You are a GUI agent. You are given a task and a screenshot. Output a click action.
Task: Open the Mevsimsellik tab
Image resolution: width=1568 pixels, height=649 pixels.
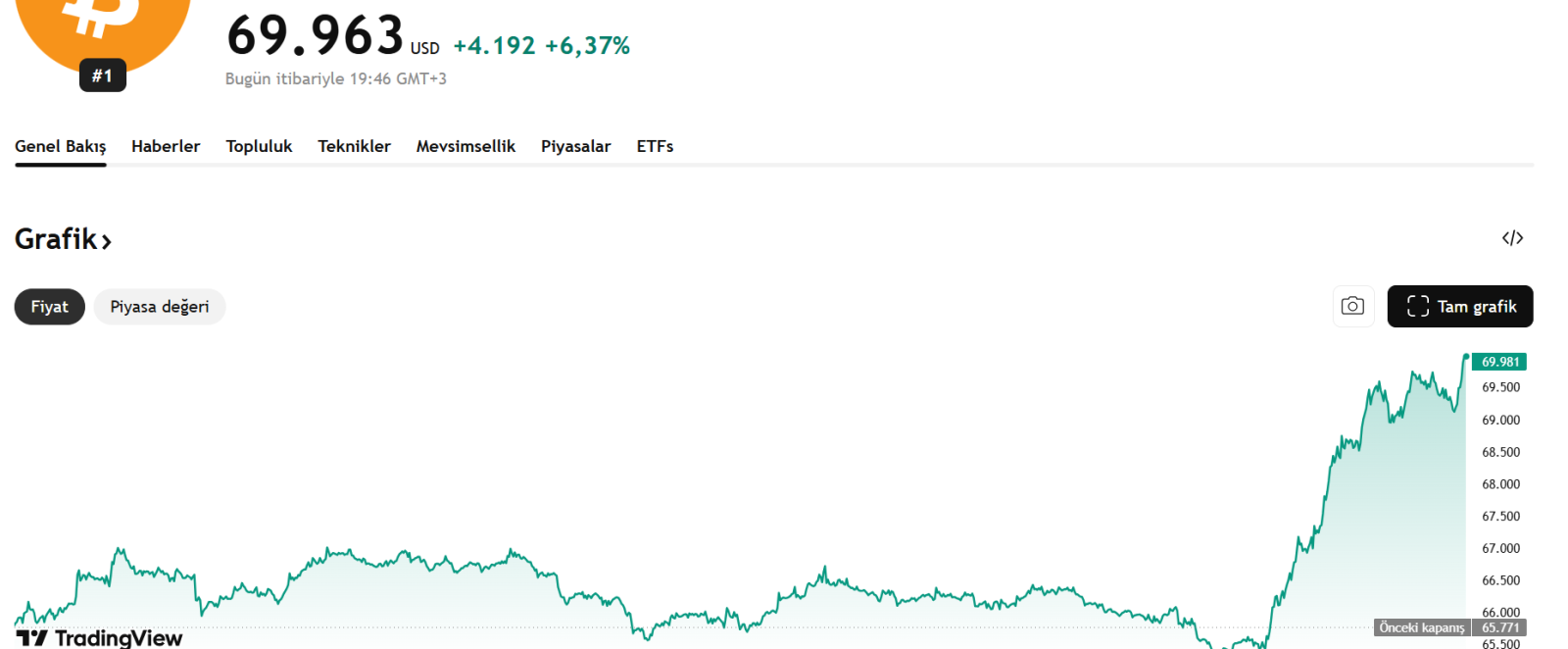pyautogui.click(x=465, y=146)
